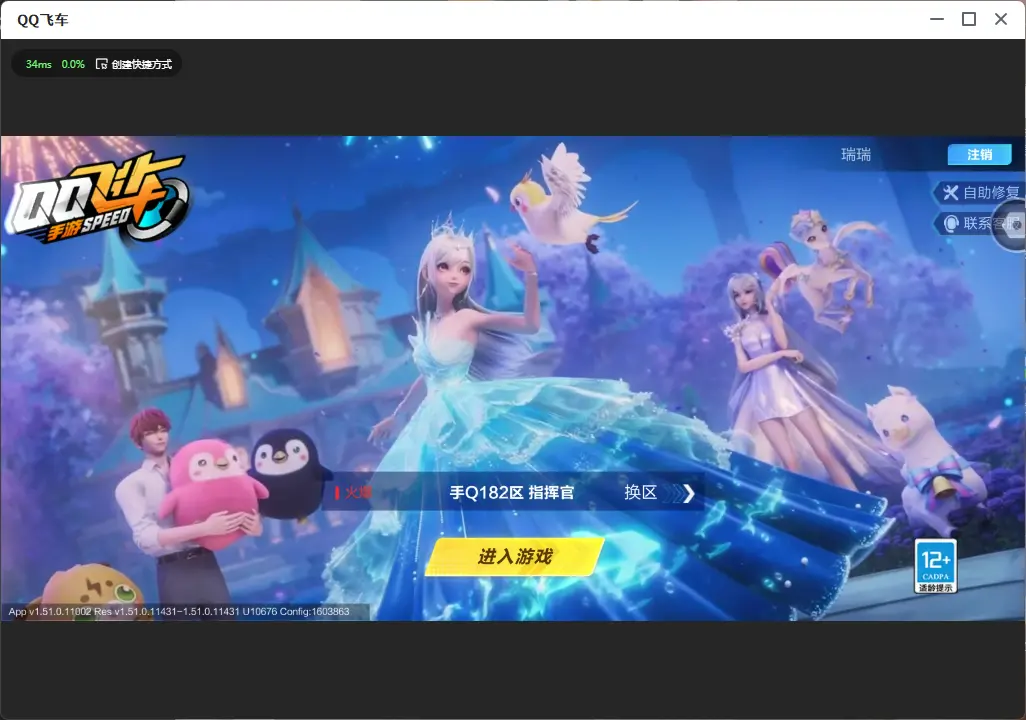Click 换区 to switch server
1026x720 pixels.
641,492
